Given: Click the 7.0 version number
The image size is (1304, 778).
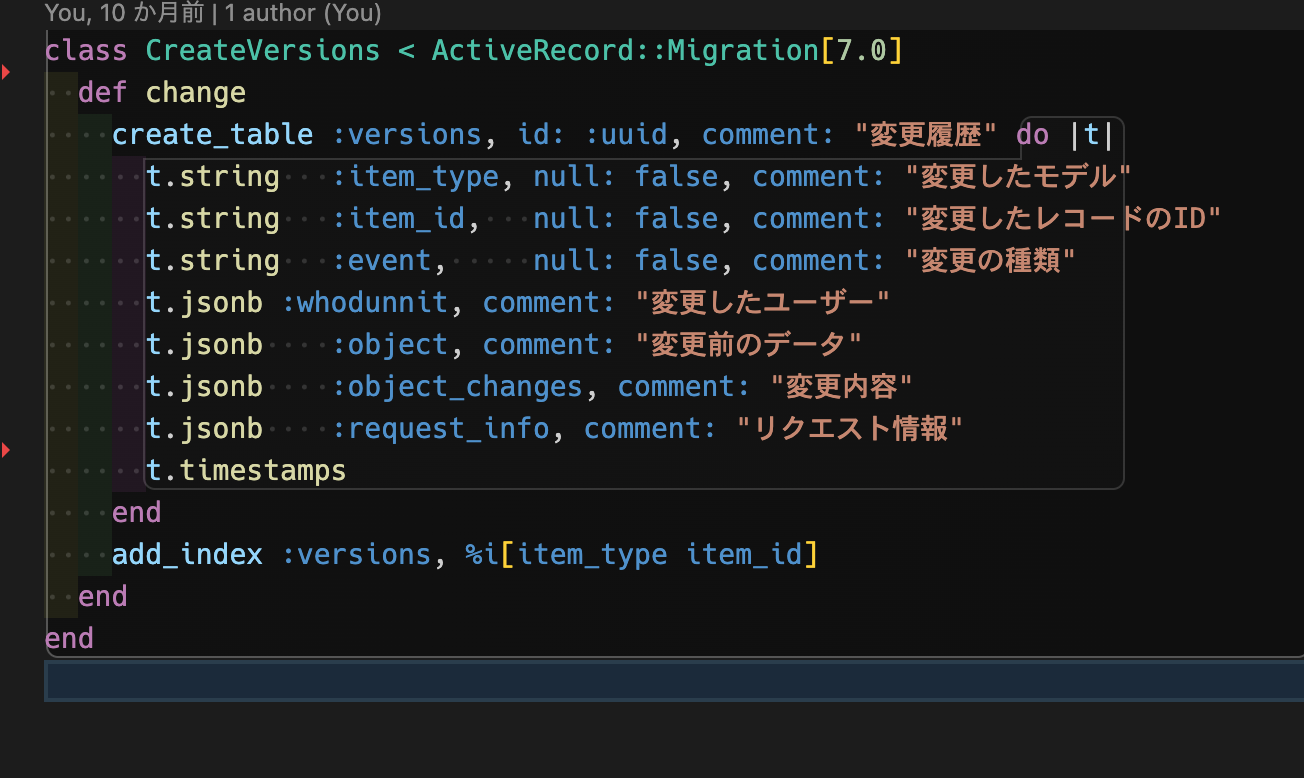Looking at the screenshot, I should click(x=861, y=50).
